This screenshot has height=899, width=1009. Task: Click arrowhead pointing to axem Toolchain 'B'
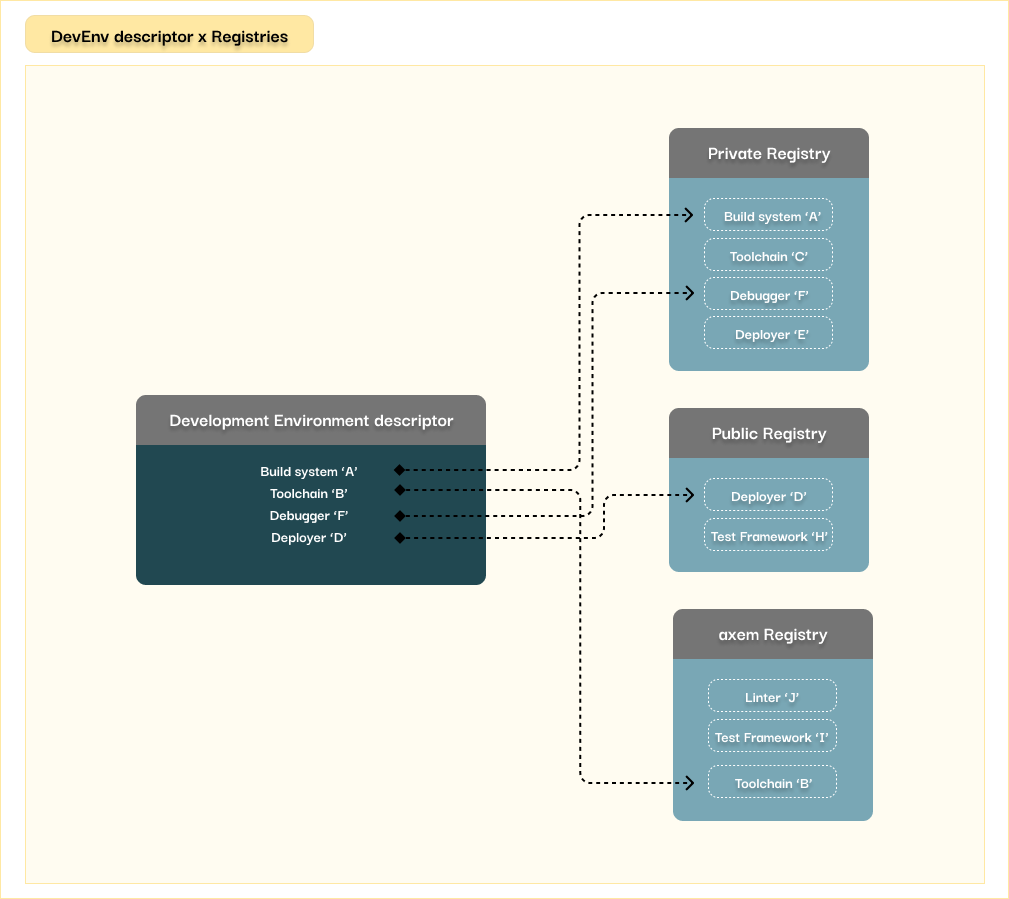point(689,783)
